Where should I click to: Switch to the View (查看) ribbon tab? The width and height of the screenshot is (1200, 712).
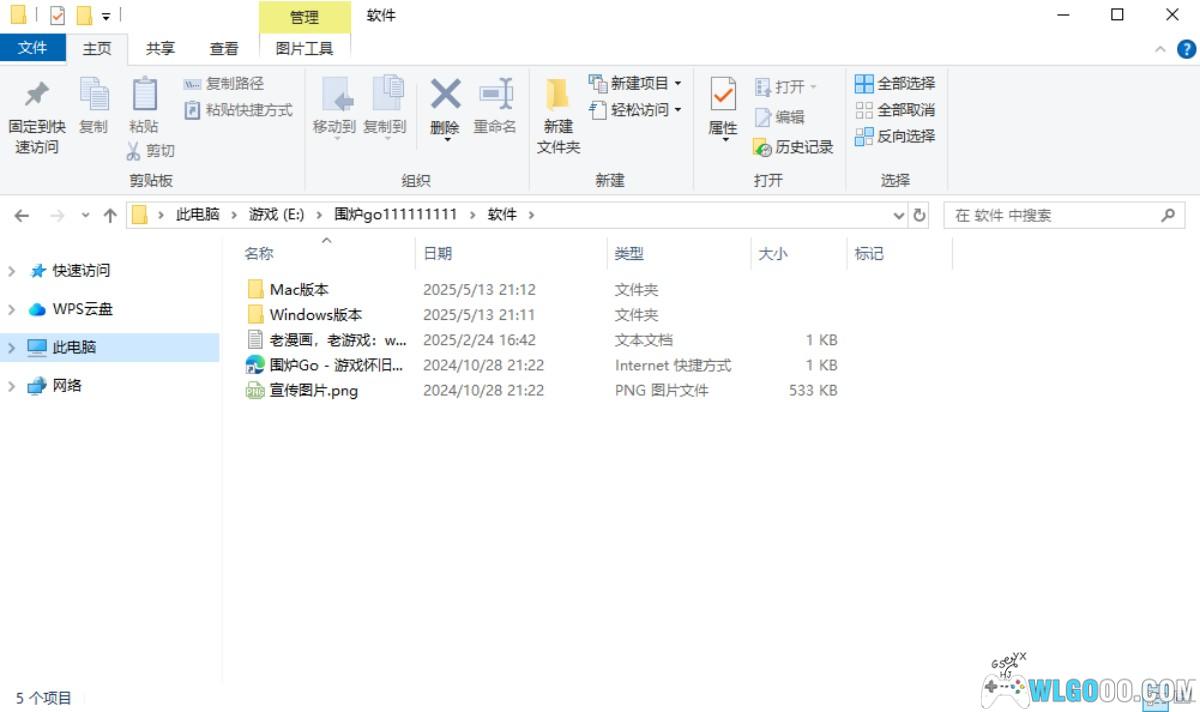(x=224, y=48)
